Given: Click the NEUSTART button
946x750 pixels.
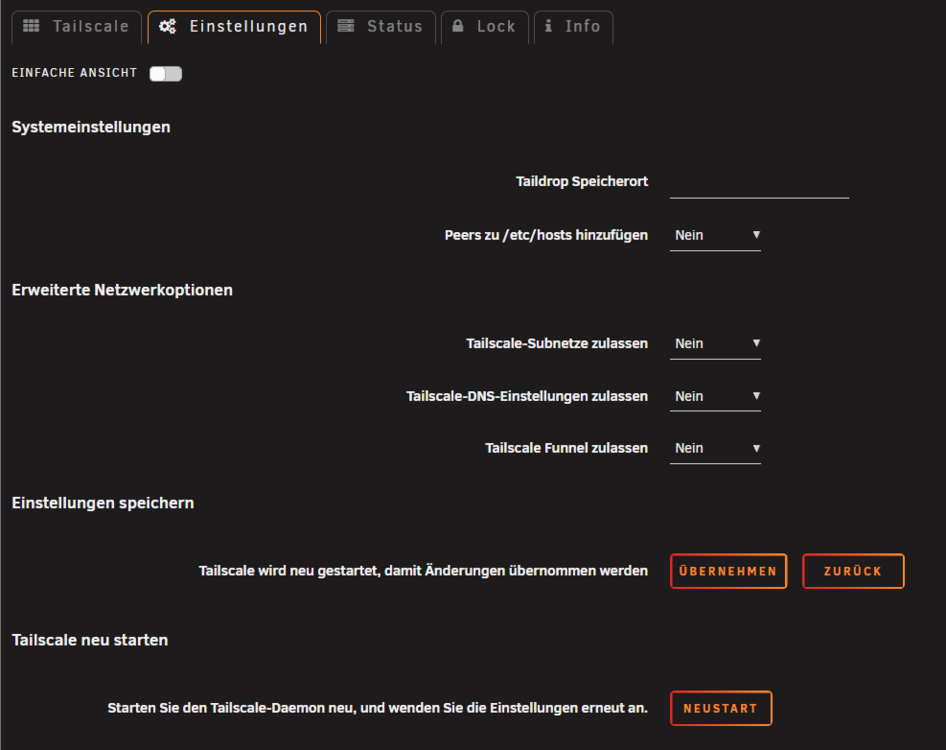Looking at the screenshot, I should pyautogui.click(x=721, y=708).
